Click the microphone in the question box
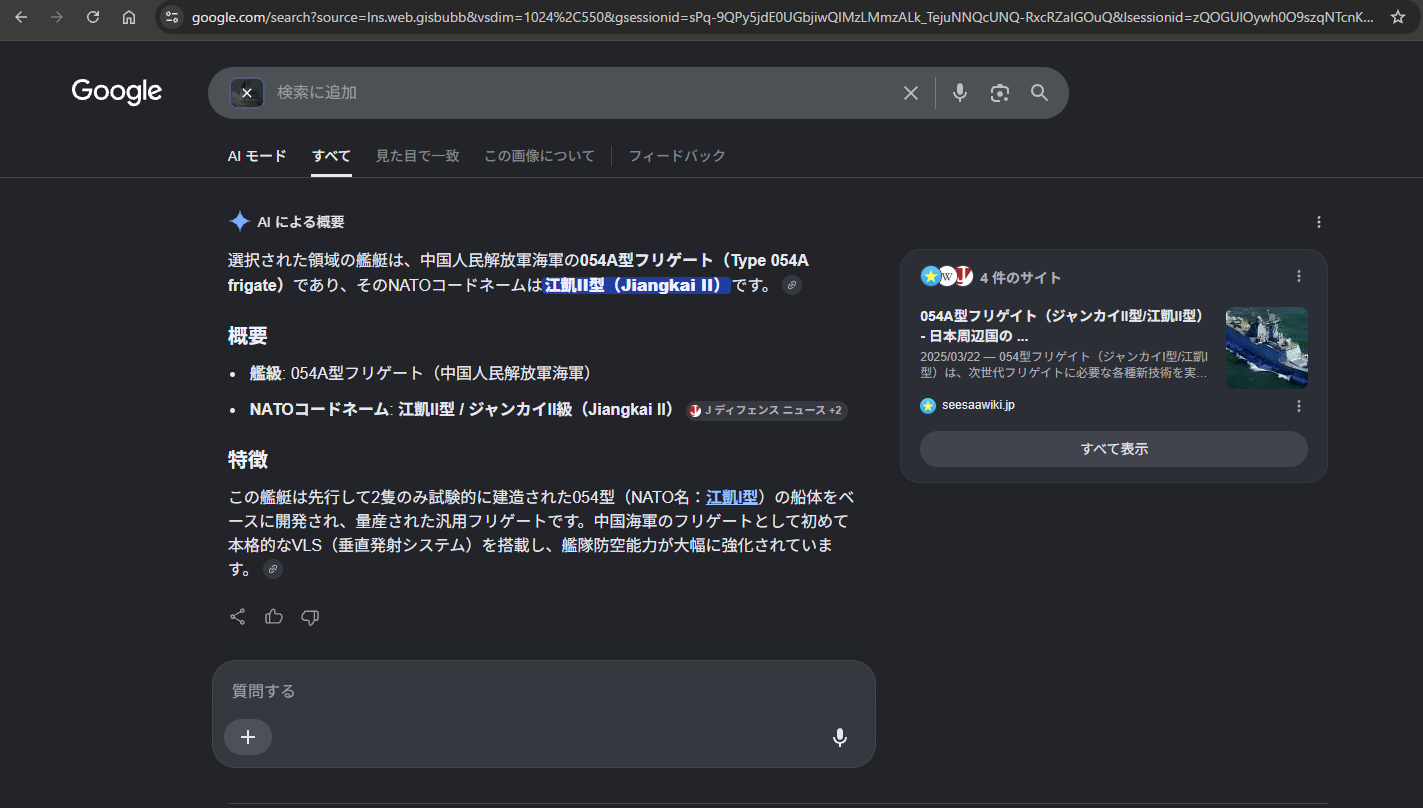 pyautogui.click(x=840, y=738)
